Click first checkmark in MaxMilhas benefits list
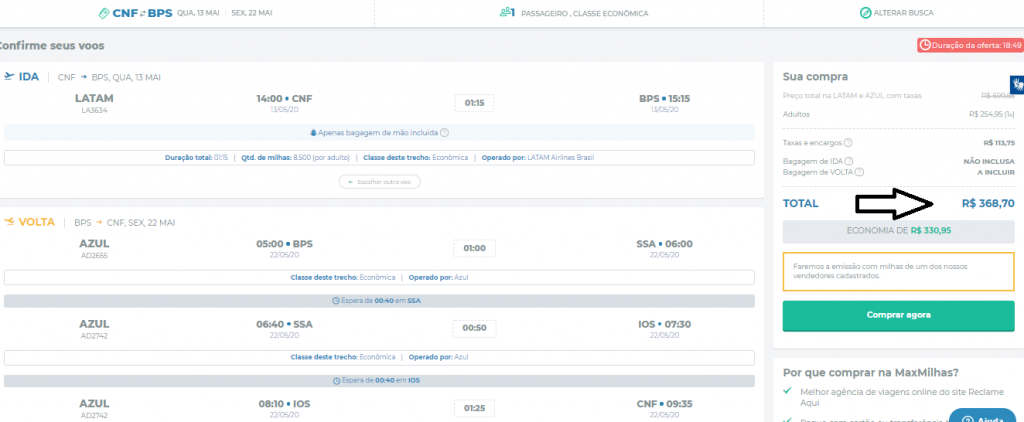The width and height of the screenshot is (1024, 422). click(x=788, y=391)
